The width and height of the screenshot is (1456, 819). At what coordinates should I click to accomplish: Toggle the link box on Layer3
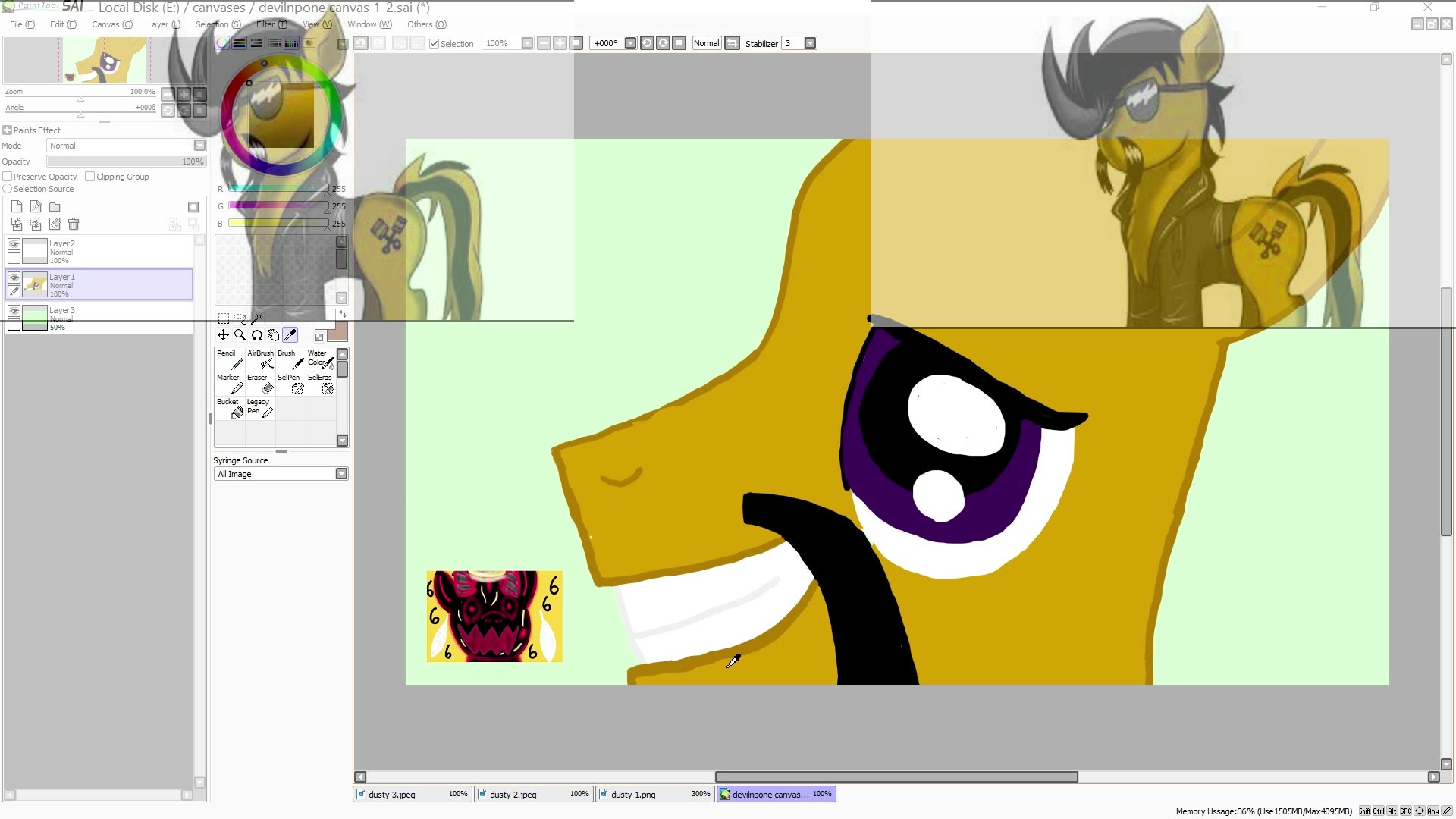(14, 325)
